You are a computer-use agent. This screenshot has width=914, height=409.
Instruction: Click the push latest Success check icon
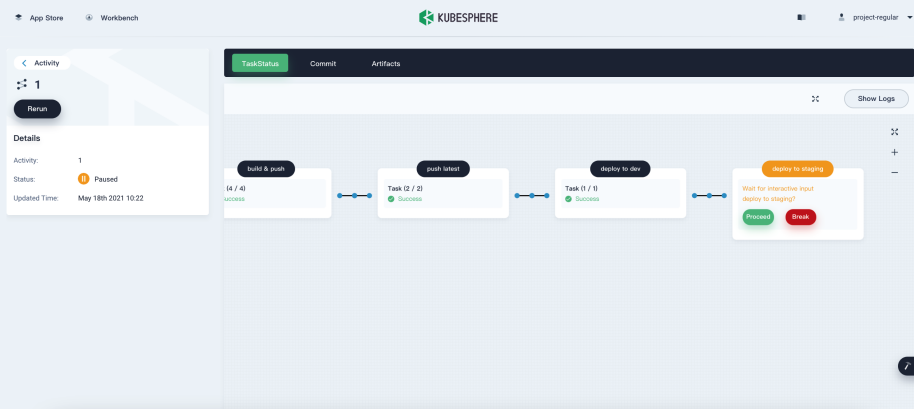[391, 199]
